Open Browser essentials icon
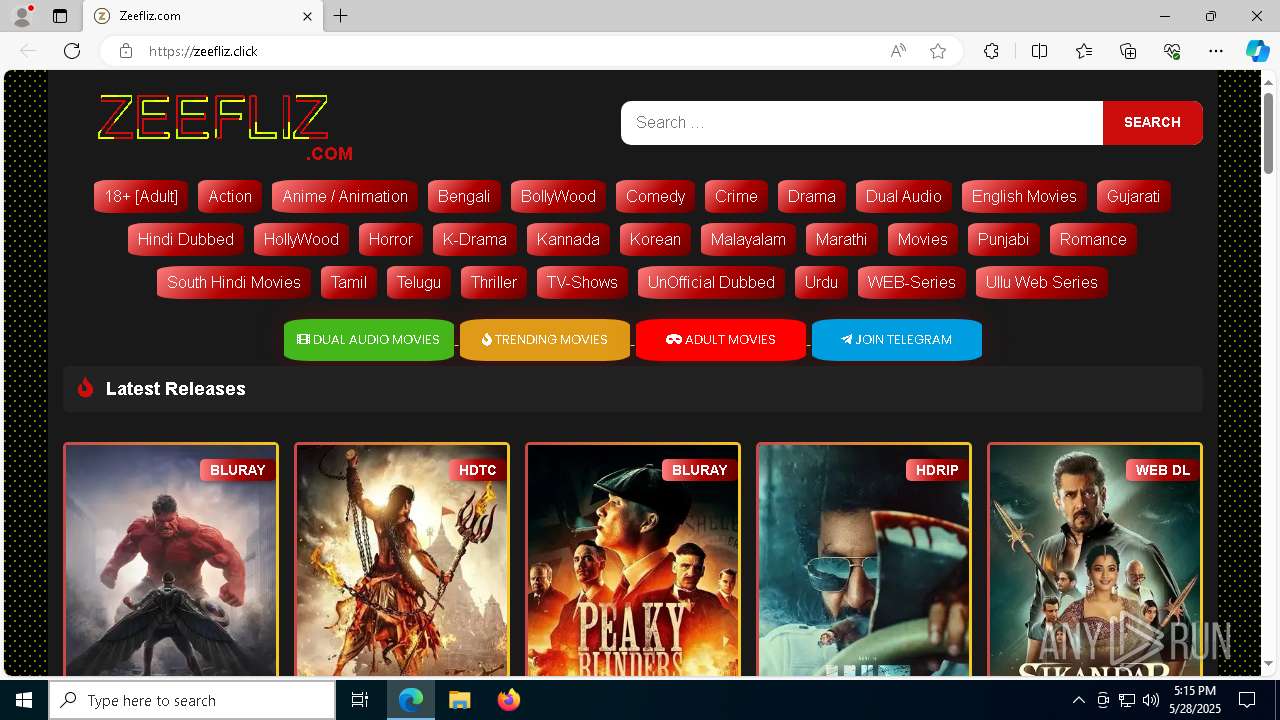Viewport: 1280px width, 720px height. [1172, 51]
